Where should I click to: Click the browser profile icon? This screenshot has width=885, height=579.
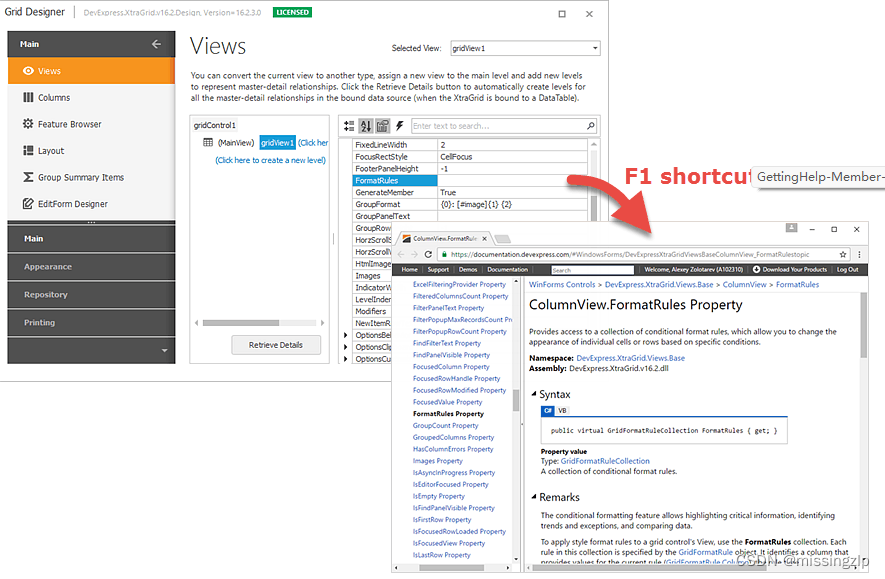792,228
